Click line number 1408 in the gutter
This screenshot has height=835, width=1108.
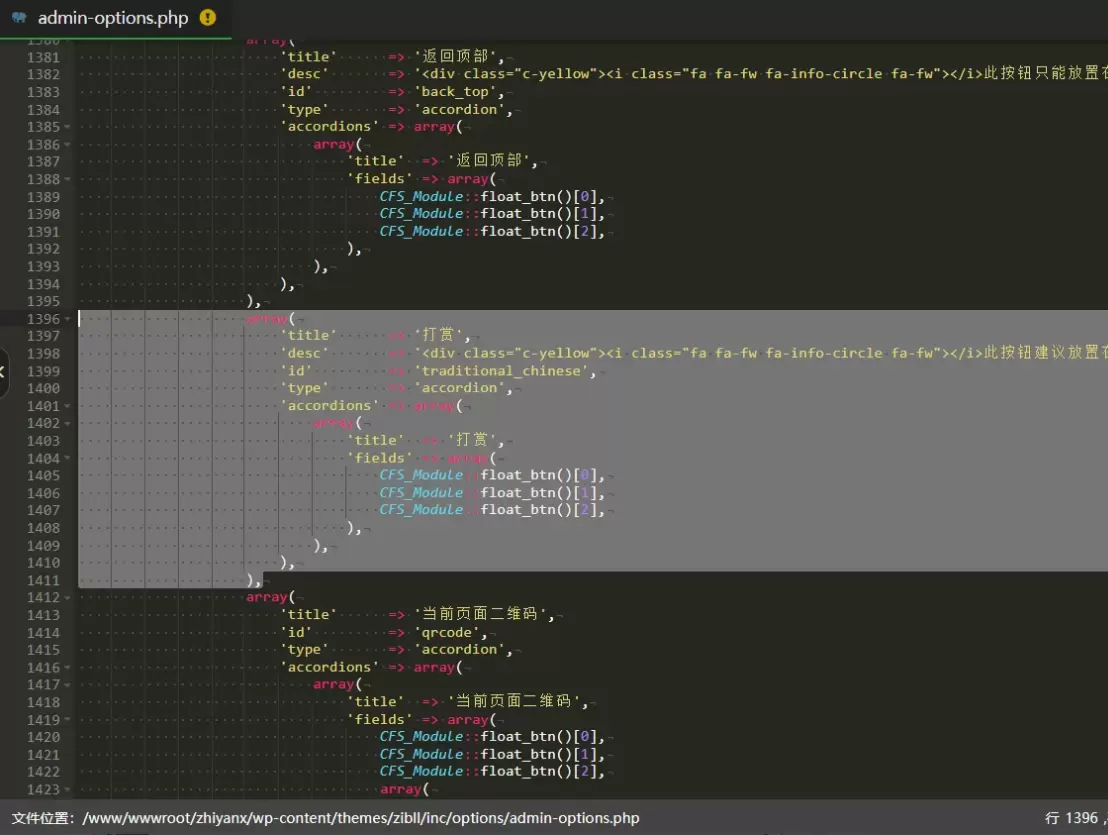(43, 528)
